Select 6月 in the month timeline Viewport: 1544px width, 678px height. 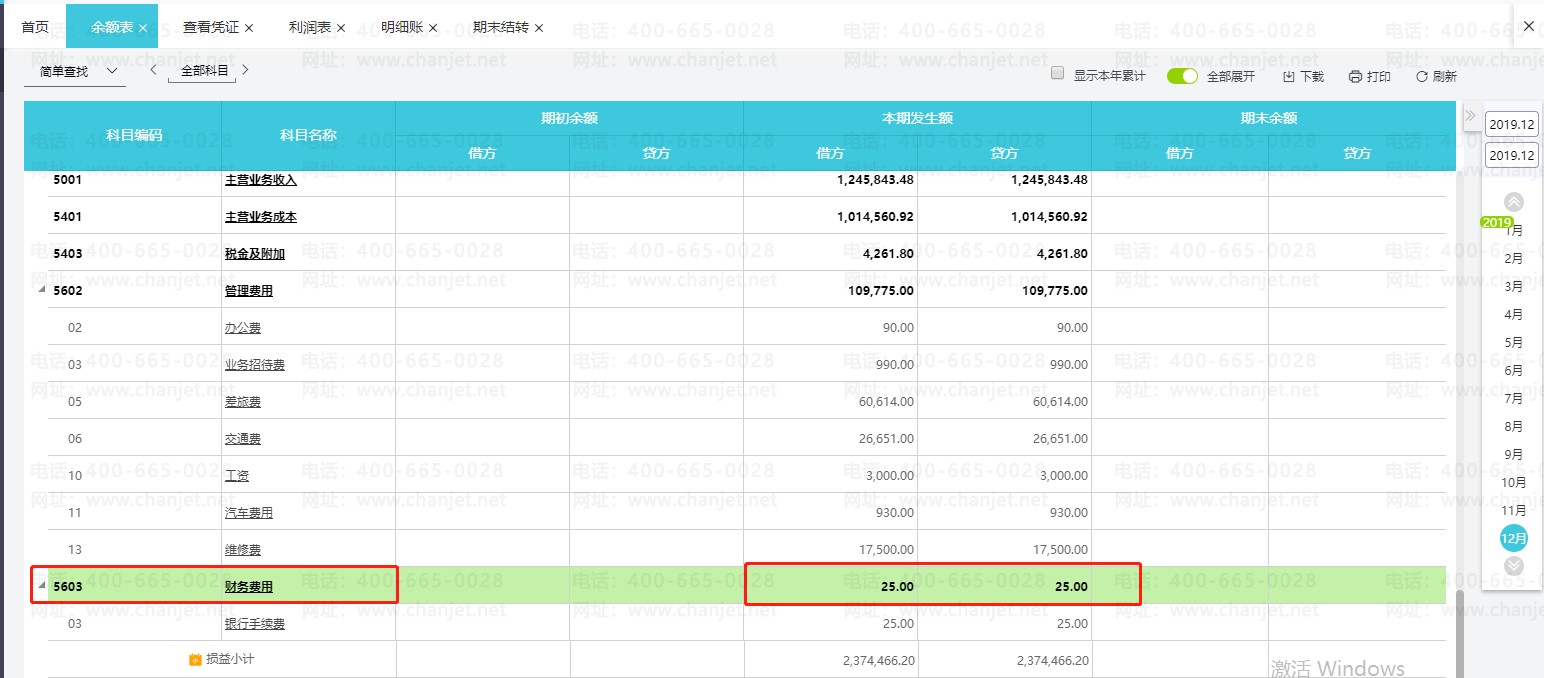pos(1513,371)
